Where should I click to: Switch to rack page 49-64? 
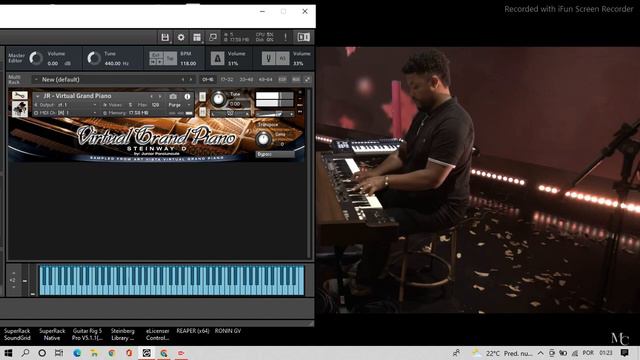coord(265,80)
